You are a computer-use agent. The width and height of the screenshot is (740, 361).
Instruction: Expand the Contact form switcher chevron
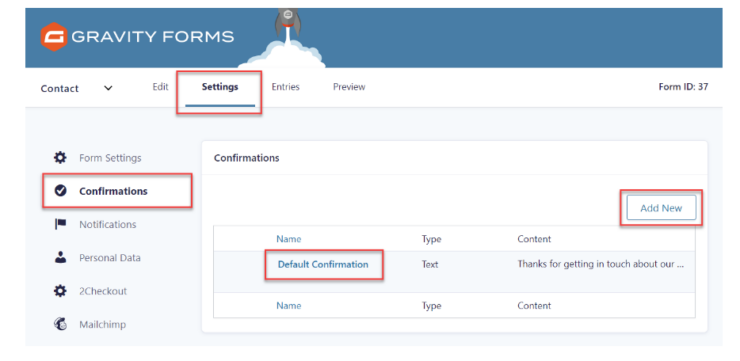tap(108, 88)
